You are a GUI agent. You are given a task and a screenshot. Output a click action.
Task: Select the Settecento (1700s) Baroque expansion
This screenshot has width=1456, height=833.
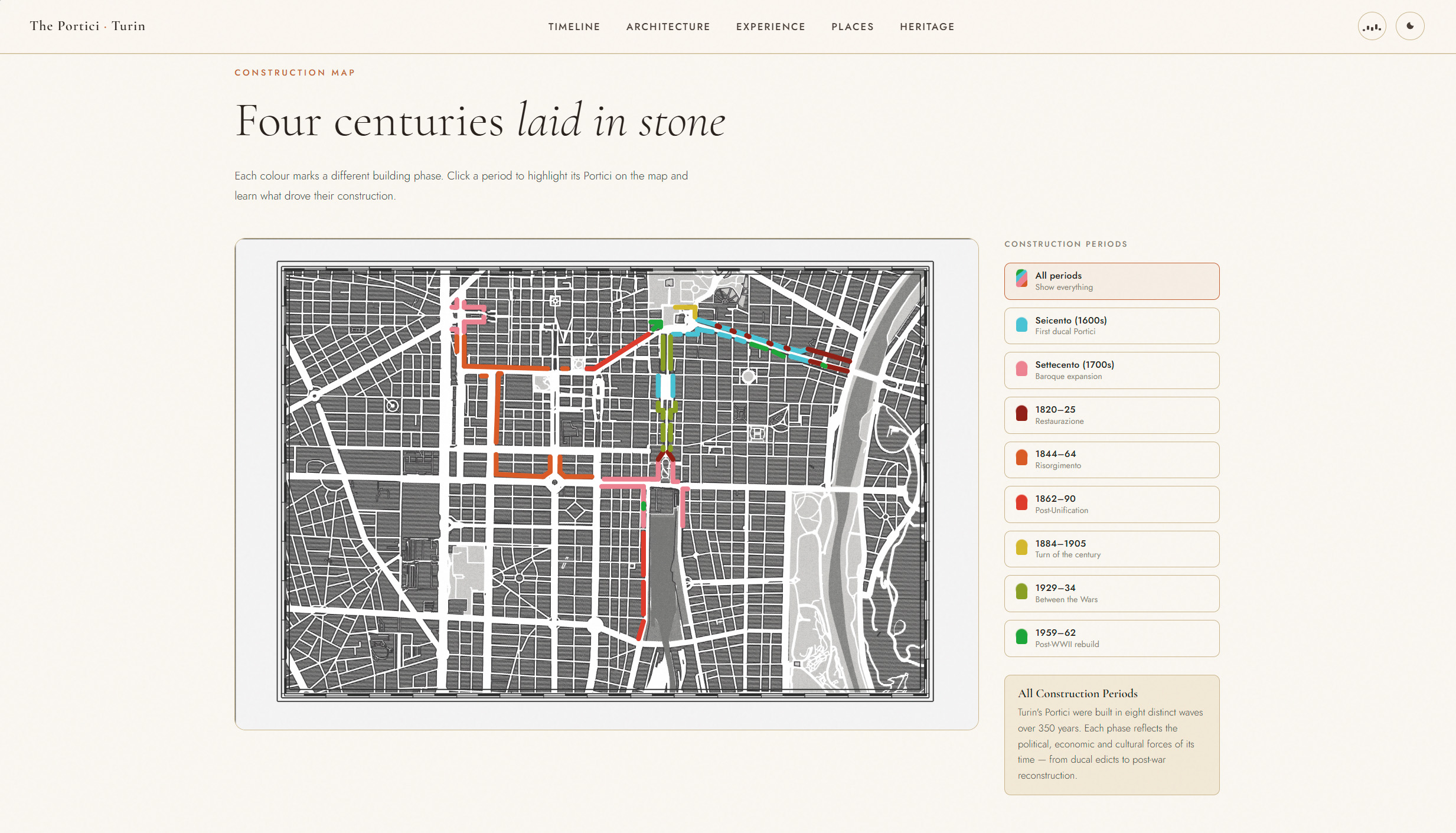1112,370
